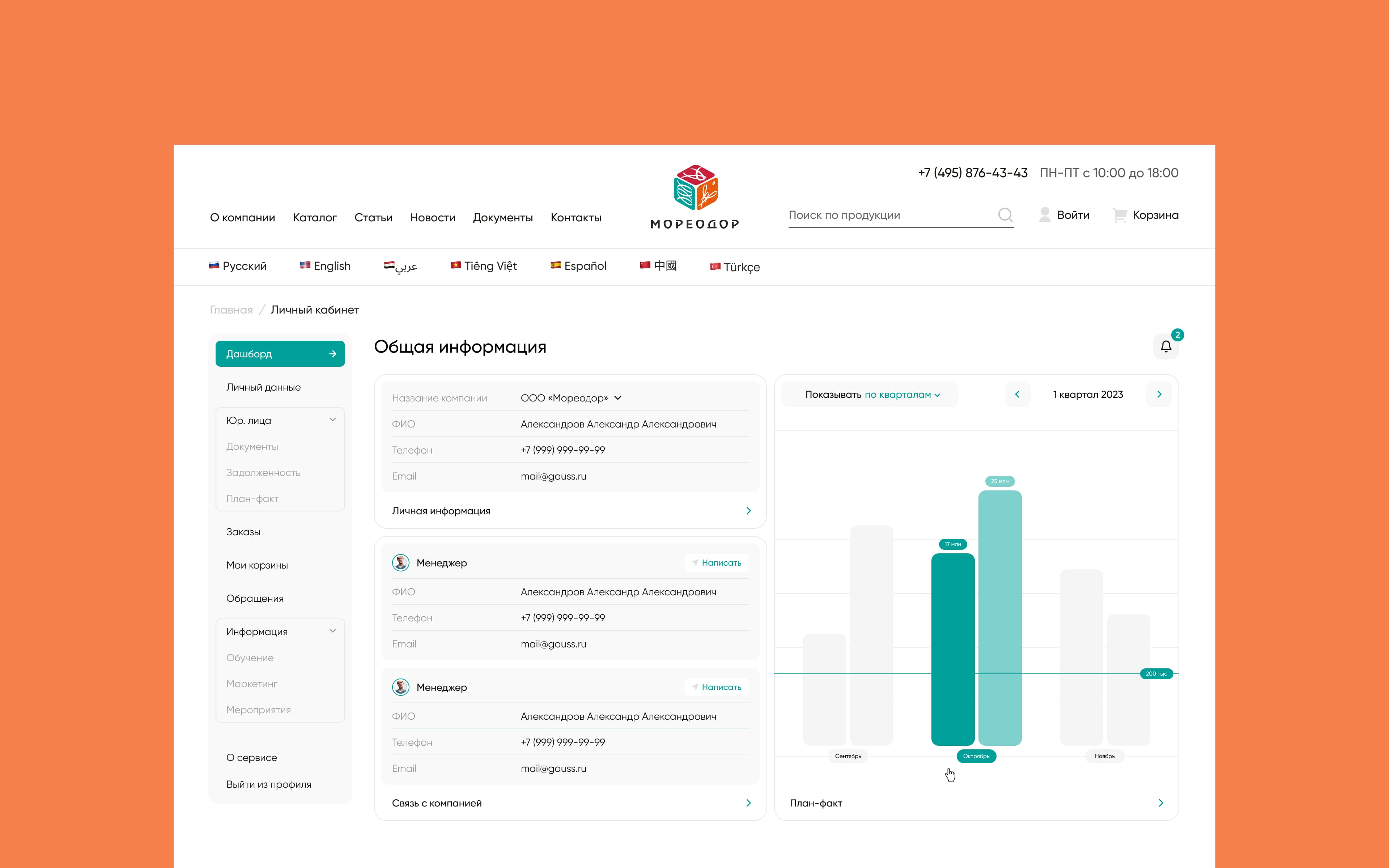Screen dimensions: 1389x868
Task: Click Написать for the second manager
Action: pos(716,687)
